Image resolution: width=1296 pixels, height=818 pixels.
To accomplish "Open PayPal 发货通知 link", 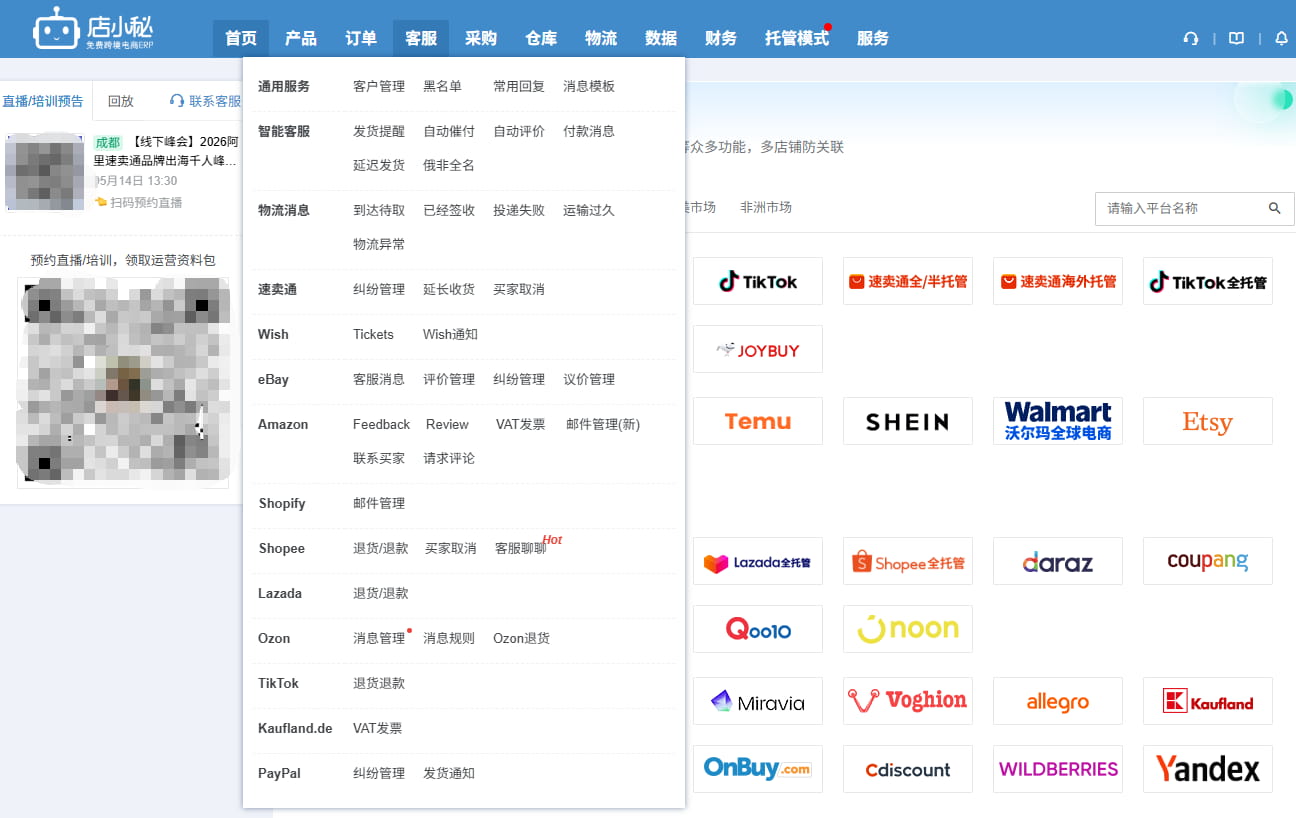I will click(x=449, y=773).
